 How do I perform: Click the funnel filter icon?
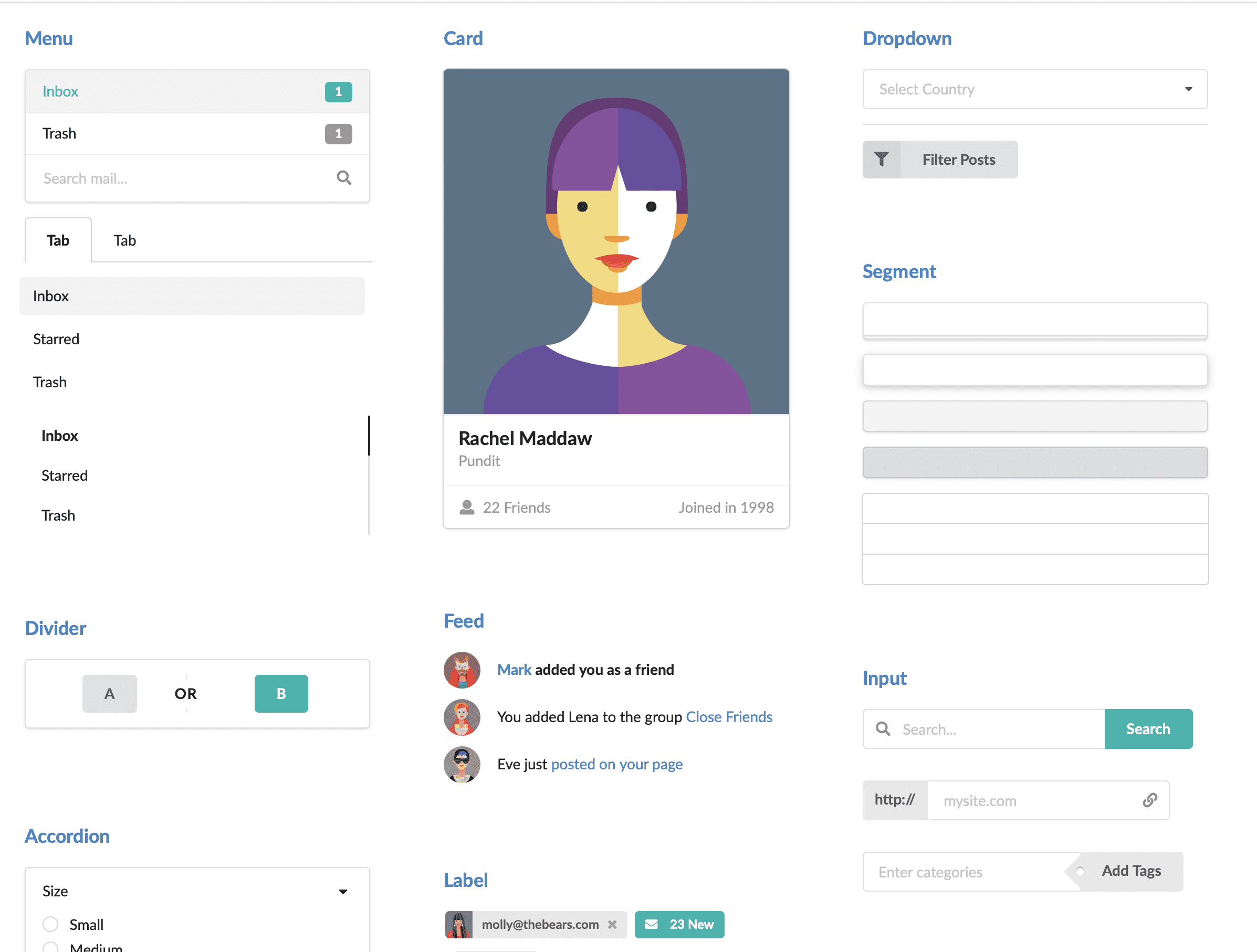pyautogui.click(x=881, y=160)
